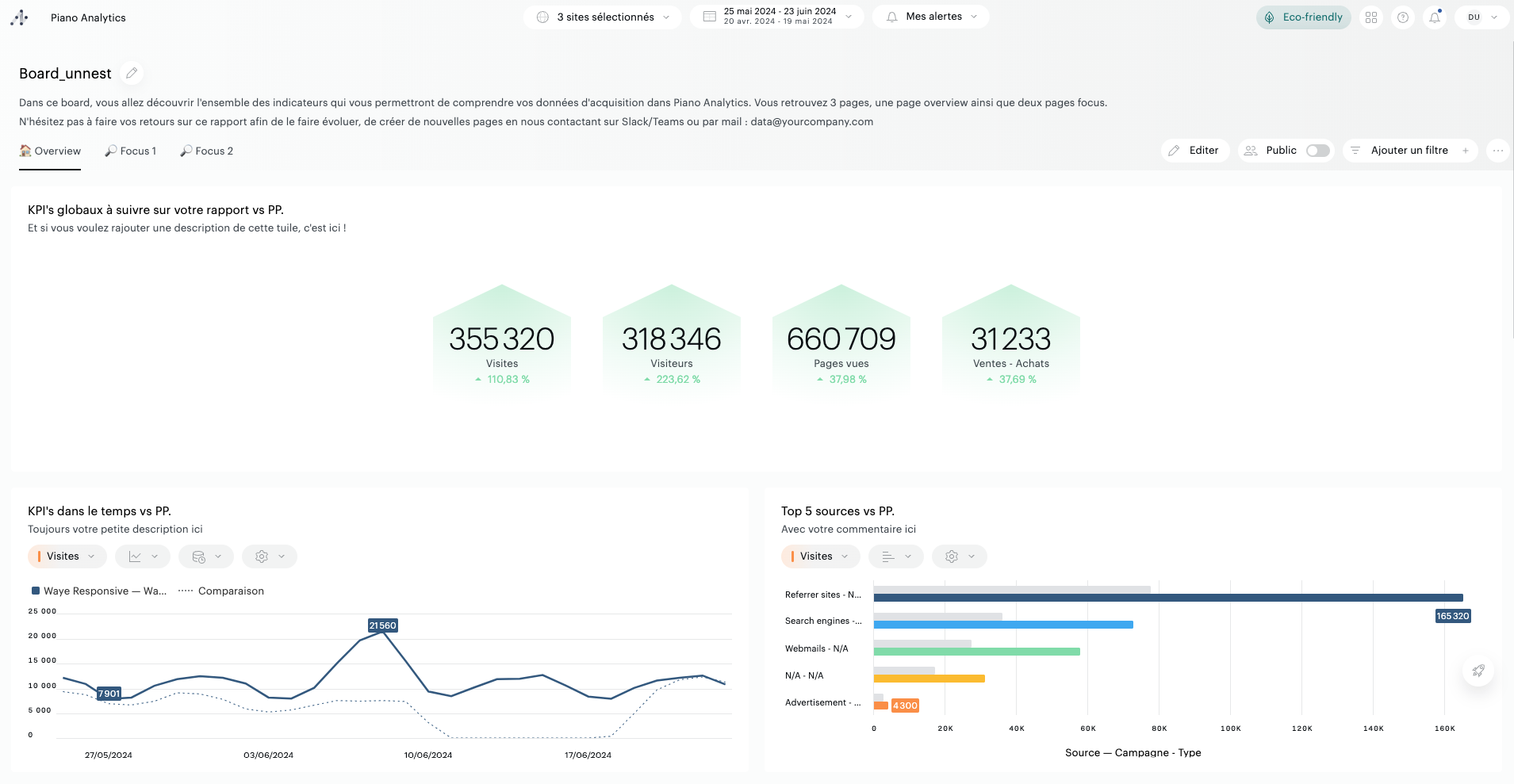Click the 31 233 Ventes - Achats KPI tile
Viewport: 1514px width, 784px height.
click(1011, 341)
